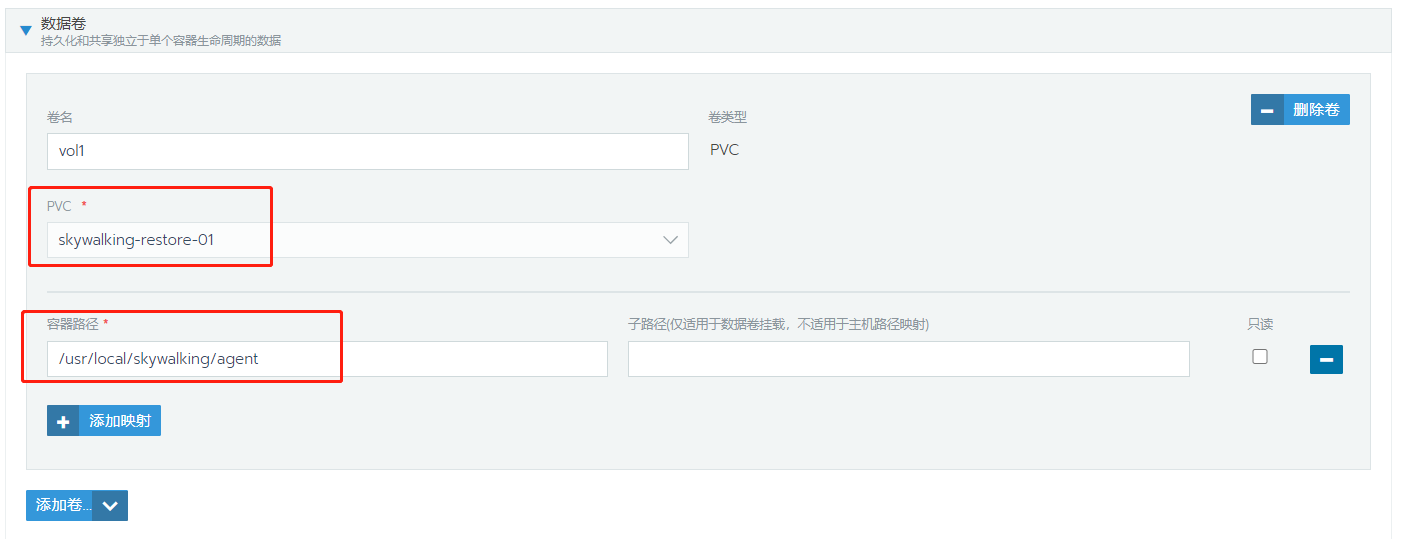Click the 只读 label
This screenshot has height=539, width=1405.
click(1260, 324)
